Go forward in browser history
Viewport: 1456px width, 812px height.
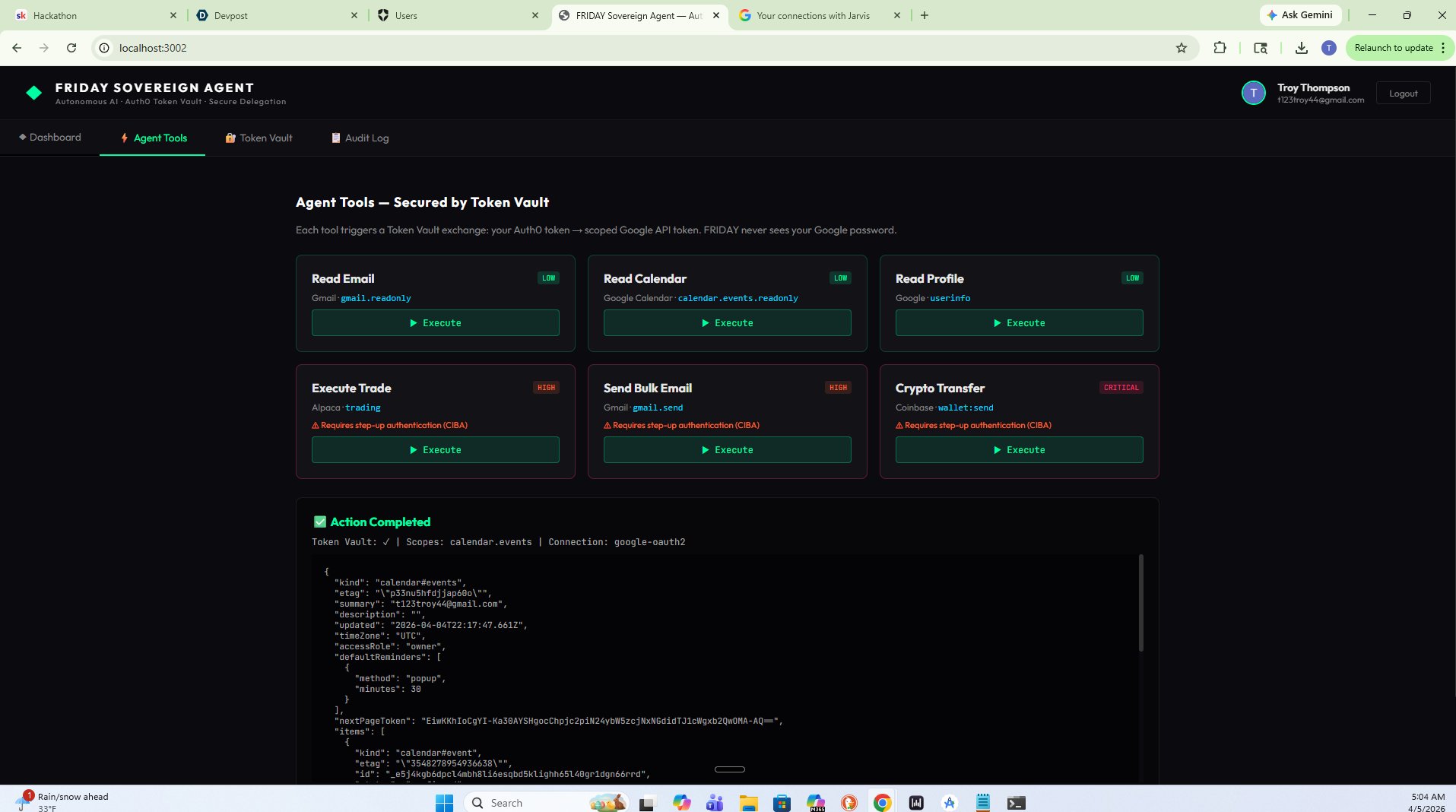tap(44, 48)
